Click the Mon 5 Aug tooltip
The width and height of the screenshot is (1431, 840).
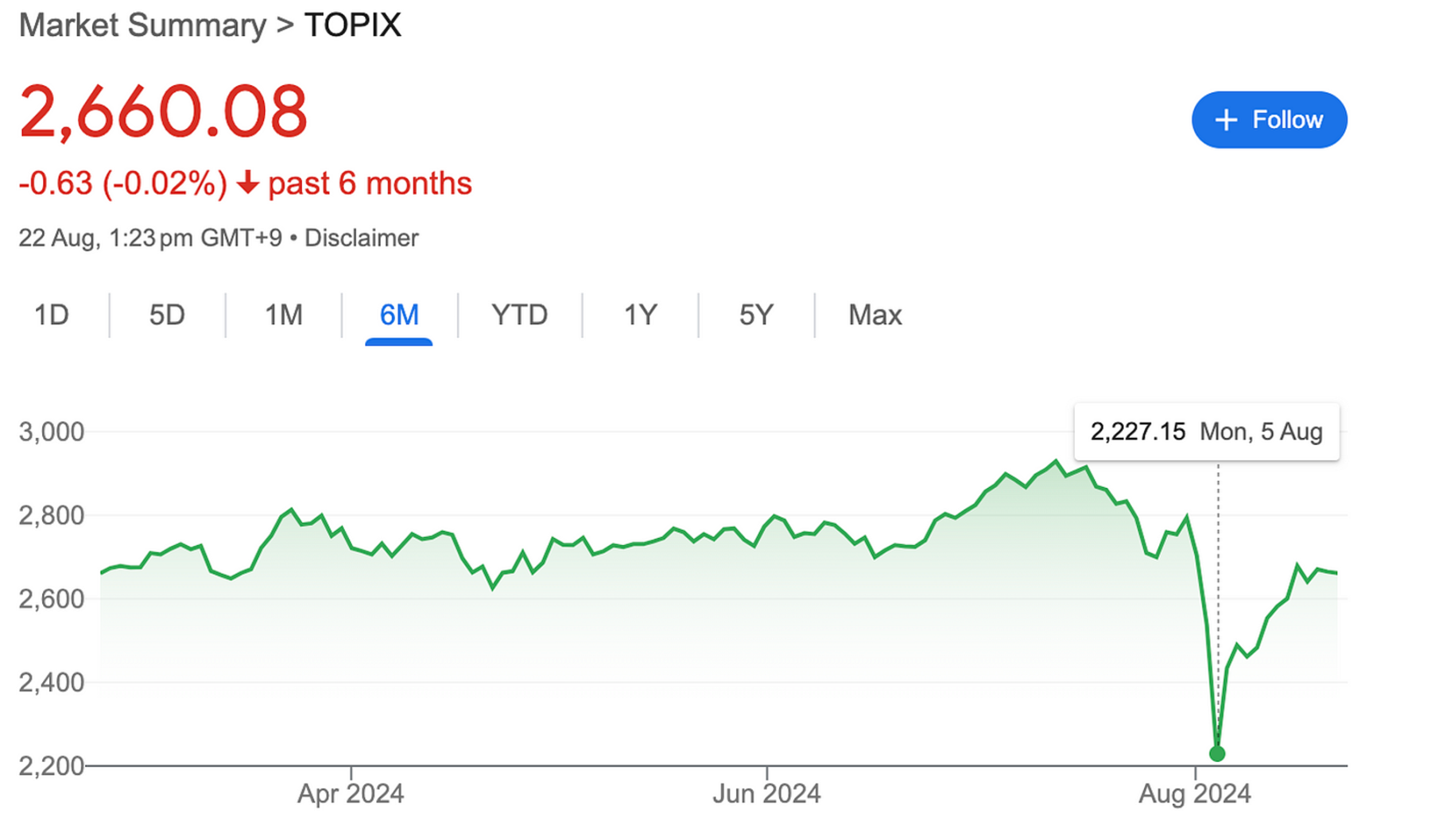(1206, 432)
